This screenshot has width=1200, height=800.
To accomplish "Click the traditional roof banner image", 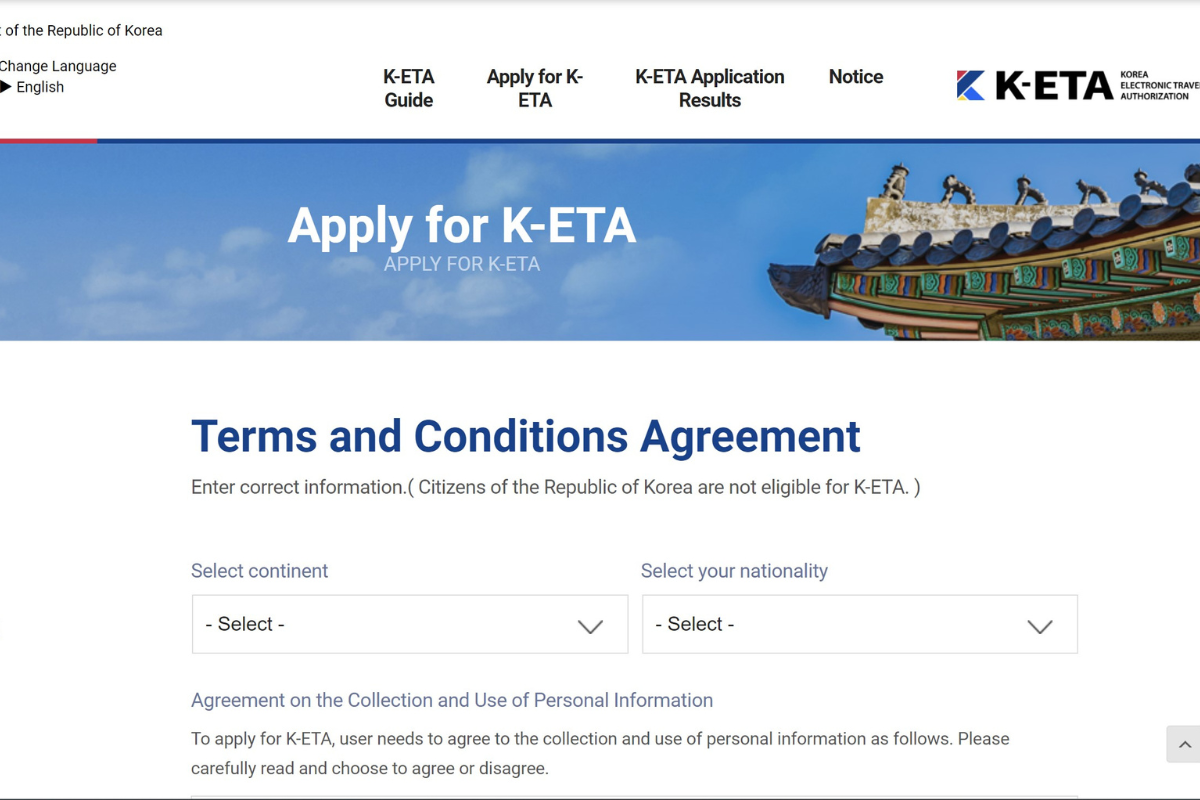I will tap(1000, 250).
